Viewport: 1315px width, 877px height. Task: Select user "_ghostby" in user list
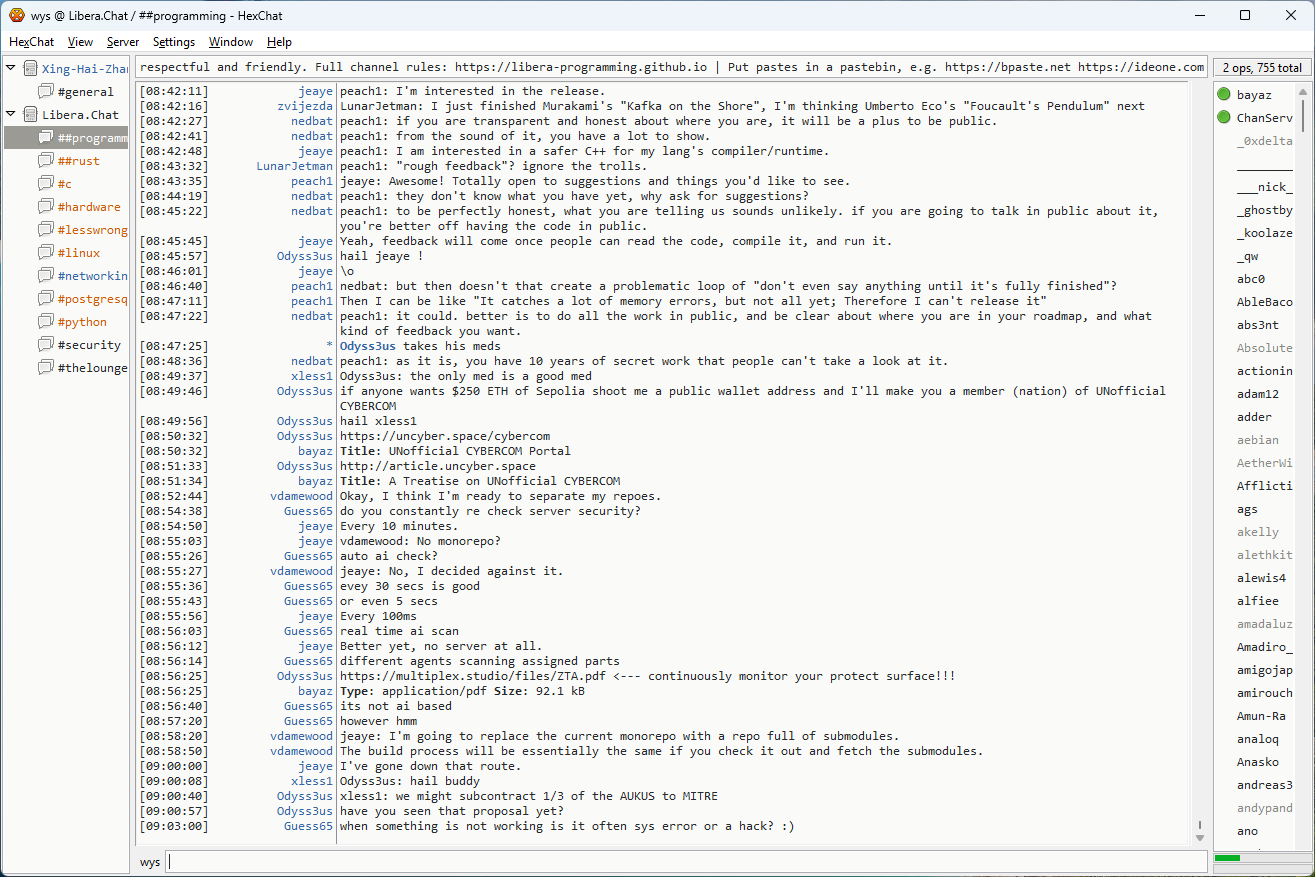1265,210
